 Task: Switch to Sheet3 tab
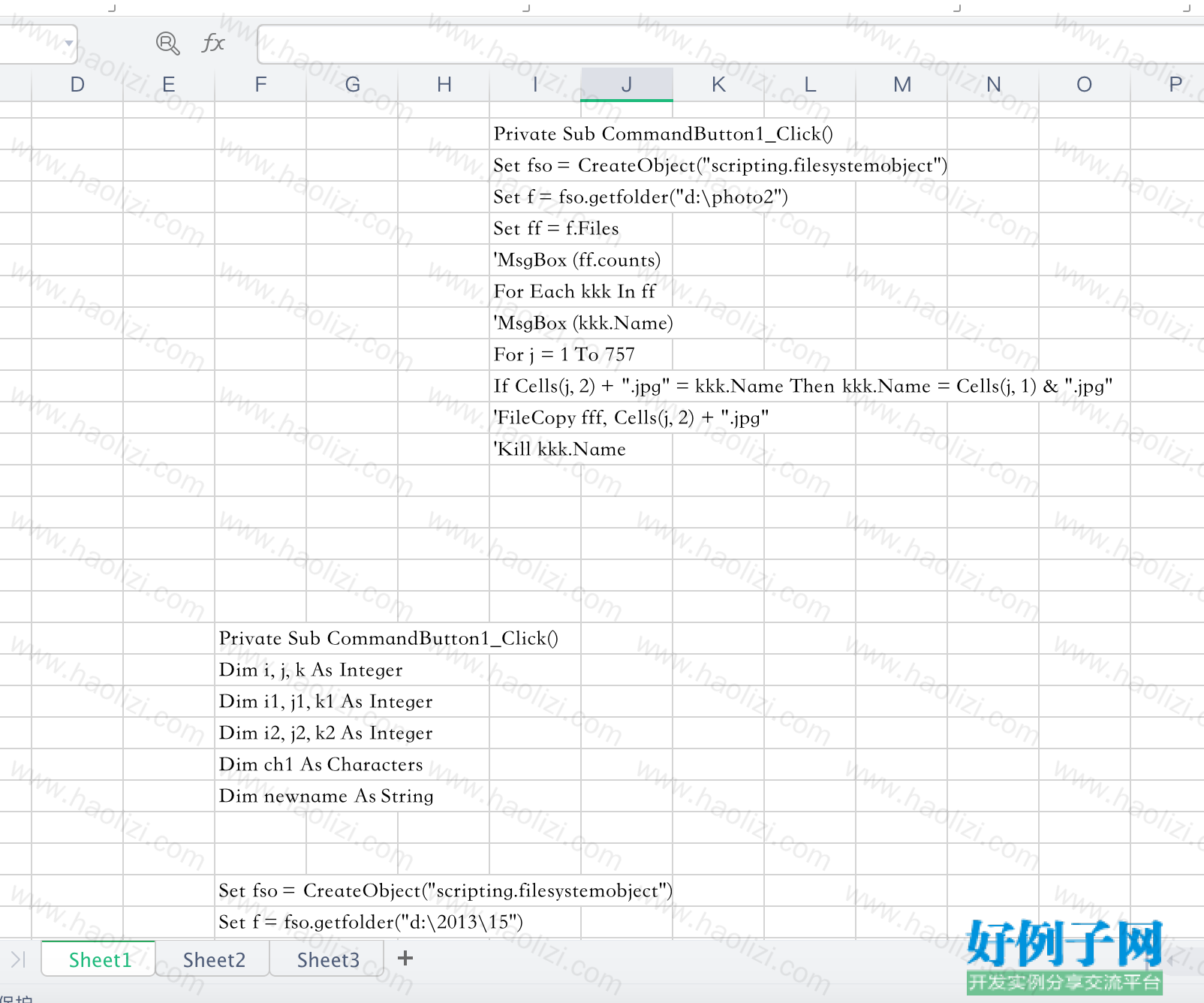[x=328, y=959]
